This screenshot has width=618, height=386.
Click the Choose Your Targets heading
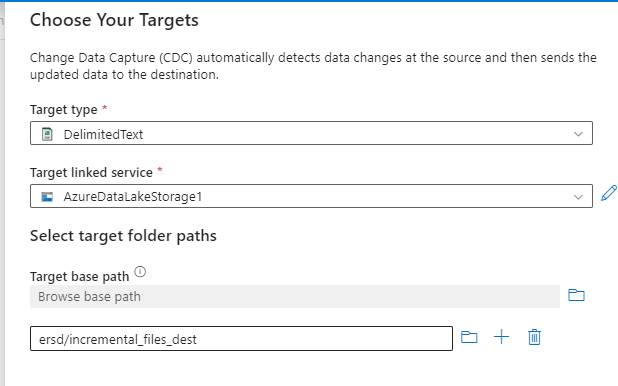114,20
